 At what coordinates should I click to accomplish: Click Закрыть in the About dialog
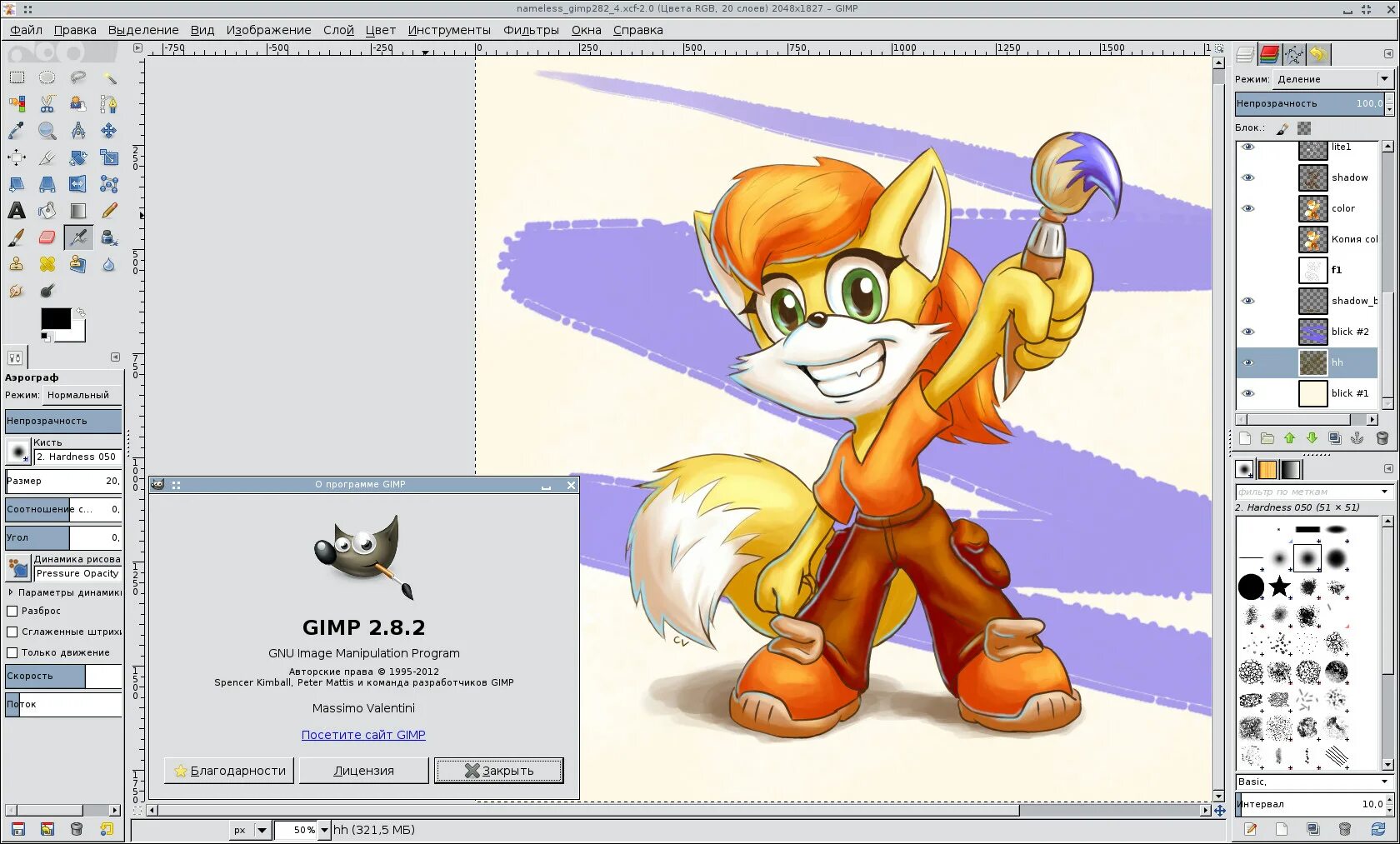[x=499, y=771]
